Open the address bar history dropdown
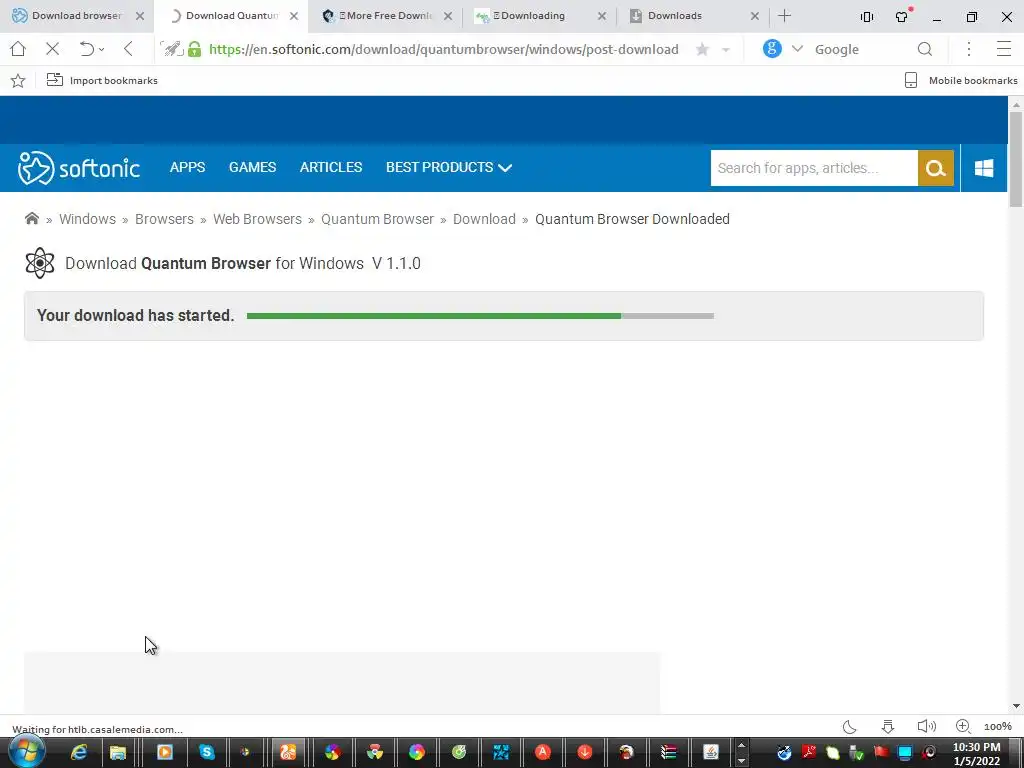 pyautogui.click(x=726, y=50)
